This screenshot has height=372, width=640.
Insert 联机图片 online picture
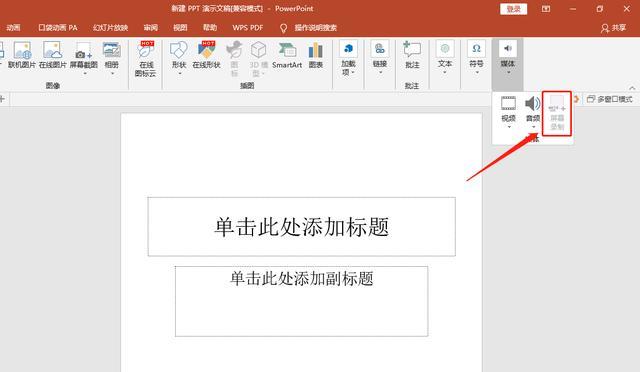point(22,55)
